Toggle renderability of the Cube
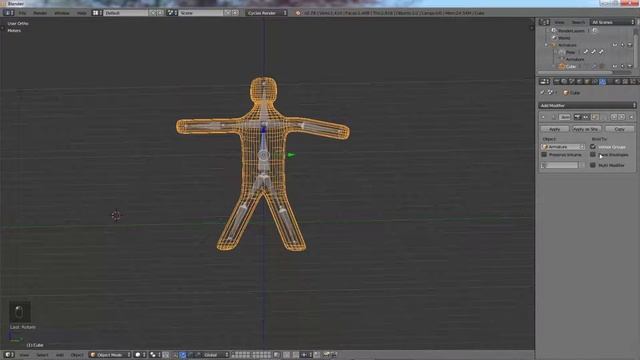The width and height of the screenshot is (640, 360). pos(630,67)
